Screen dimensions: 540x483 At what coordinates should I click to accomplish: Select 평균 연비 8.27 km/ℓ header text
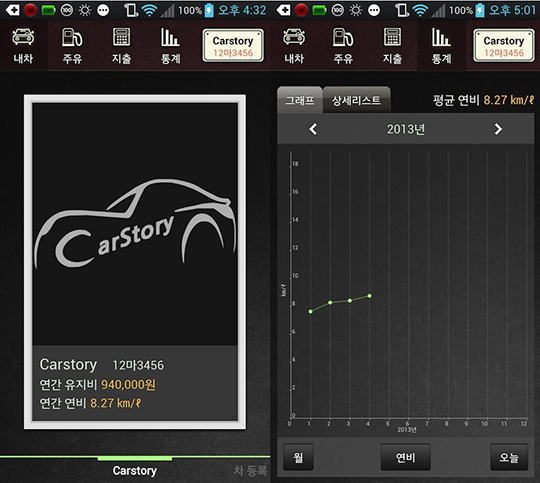(484, 100)
